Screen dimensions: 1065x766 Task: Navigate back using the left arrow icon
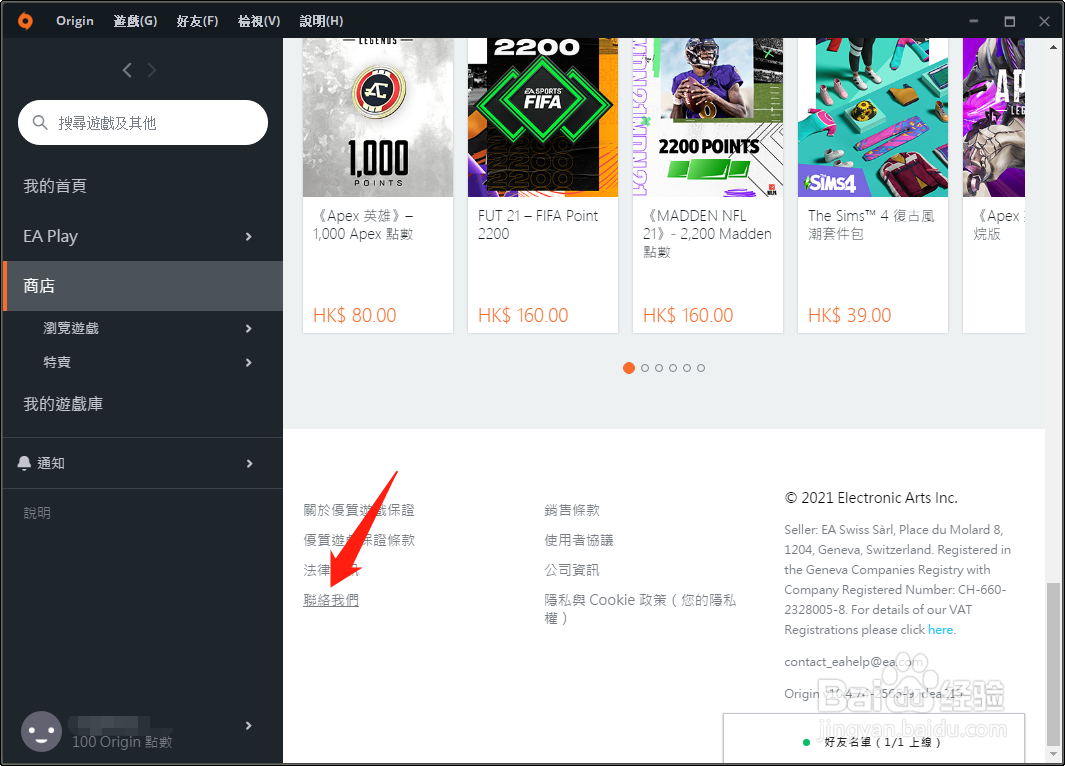pos(126,70)
